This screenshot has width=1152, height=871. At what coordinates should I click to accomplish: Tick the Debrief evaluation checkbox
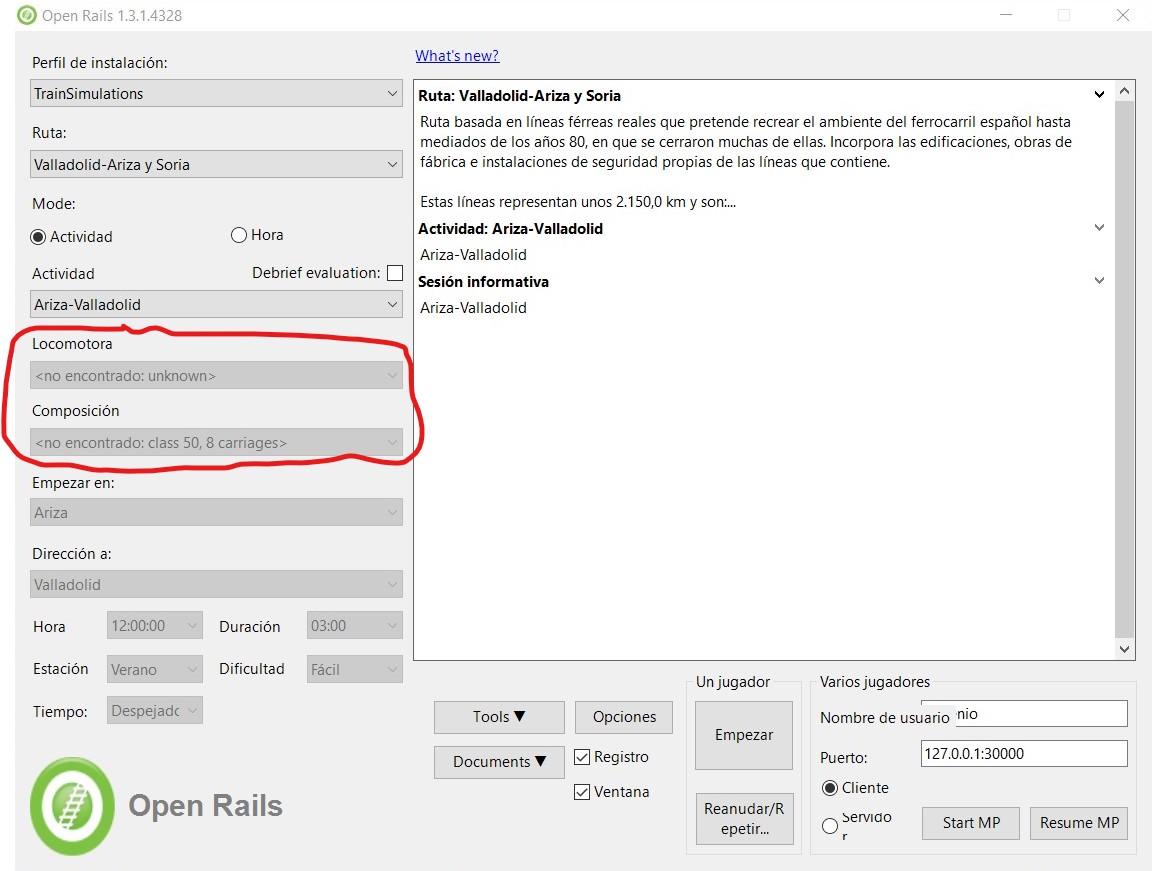coord(395,273)
